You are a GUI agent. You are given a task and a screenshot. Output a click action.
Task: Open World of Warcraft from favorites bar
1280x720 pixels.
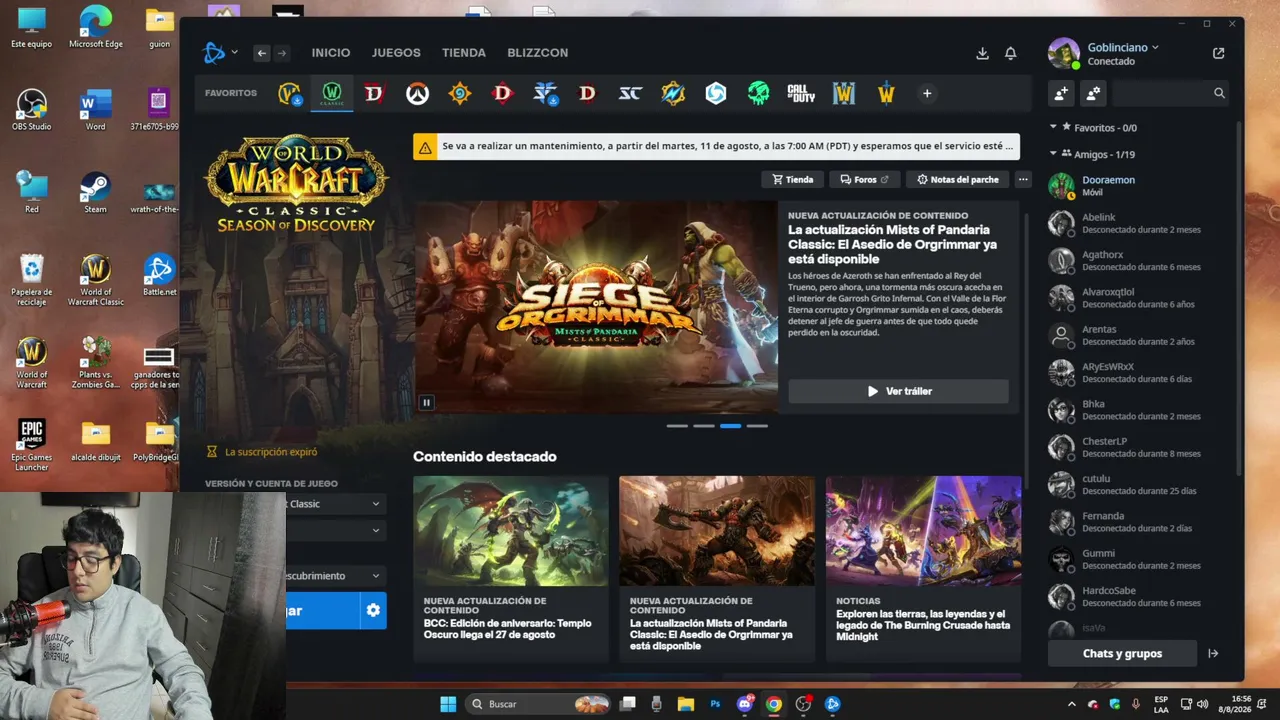click(x=289, y=94)
